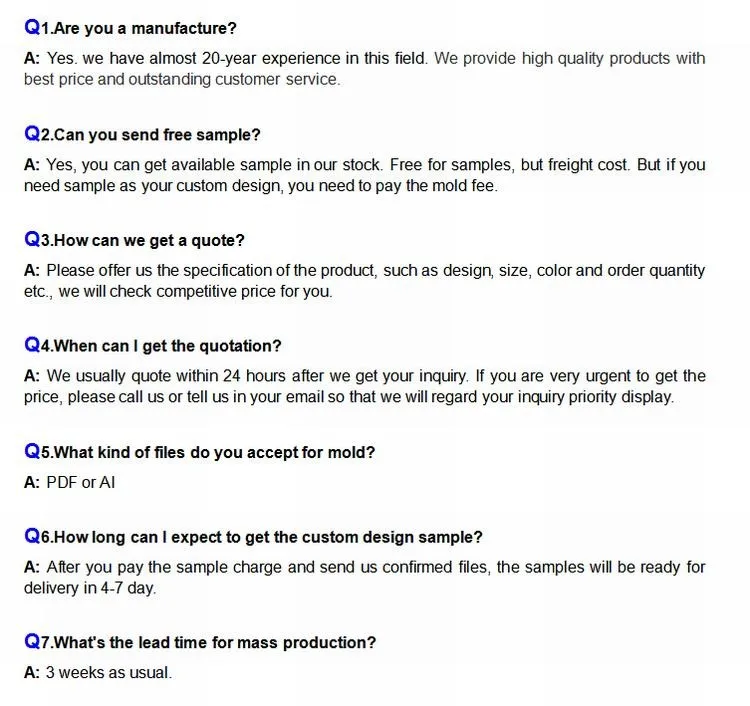Click the blue Q3 marker
Screen dimensions: 750x706
36,241
